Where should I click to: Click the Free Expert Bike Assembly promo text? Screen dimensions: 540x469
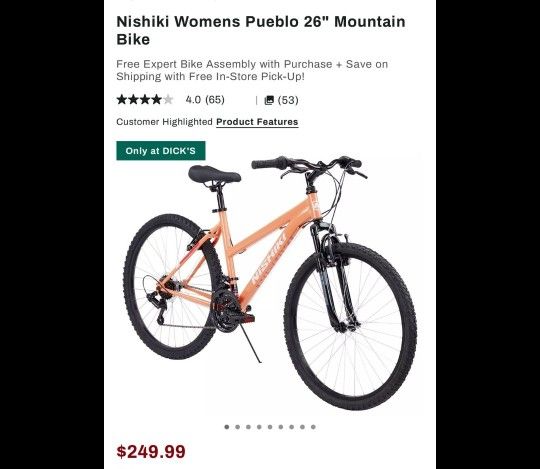(252, 70)
